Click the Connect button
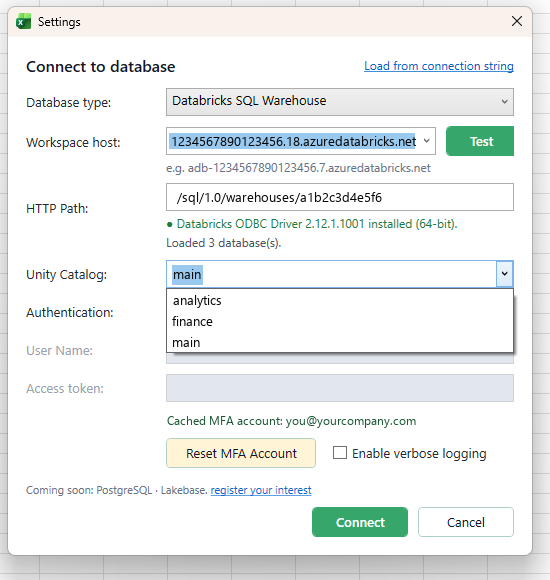The height and width of the screenshot is (580, 550). [360, 522]
